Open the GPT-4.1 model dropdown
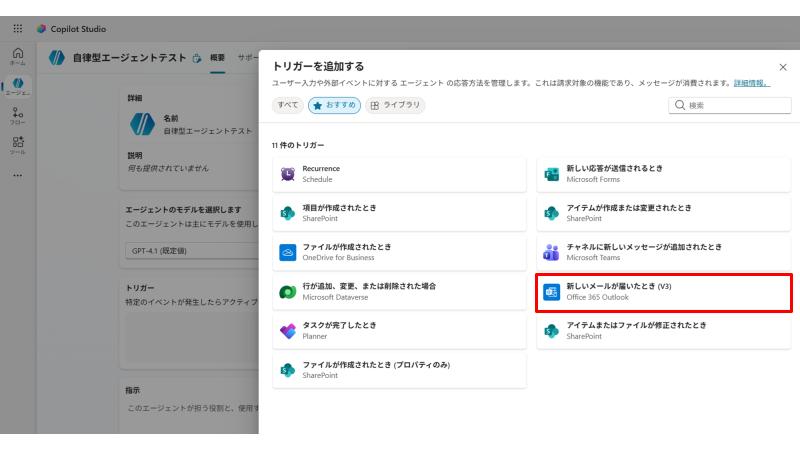 coord(190,250)
